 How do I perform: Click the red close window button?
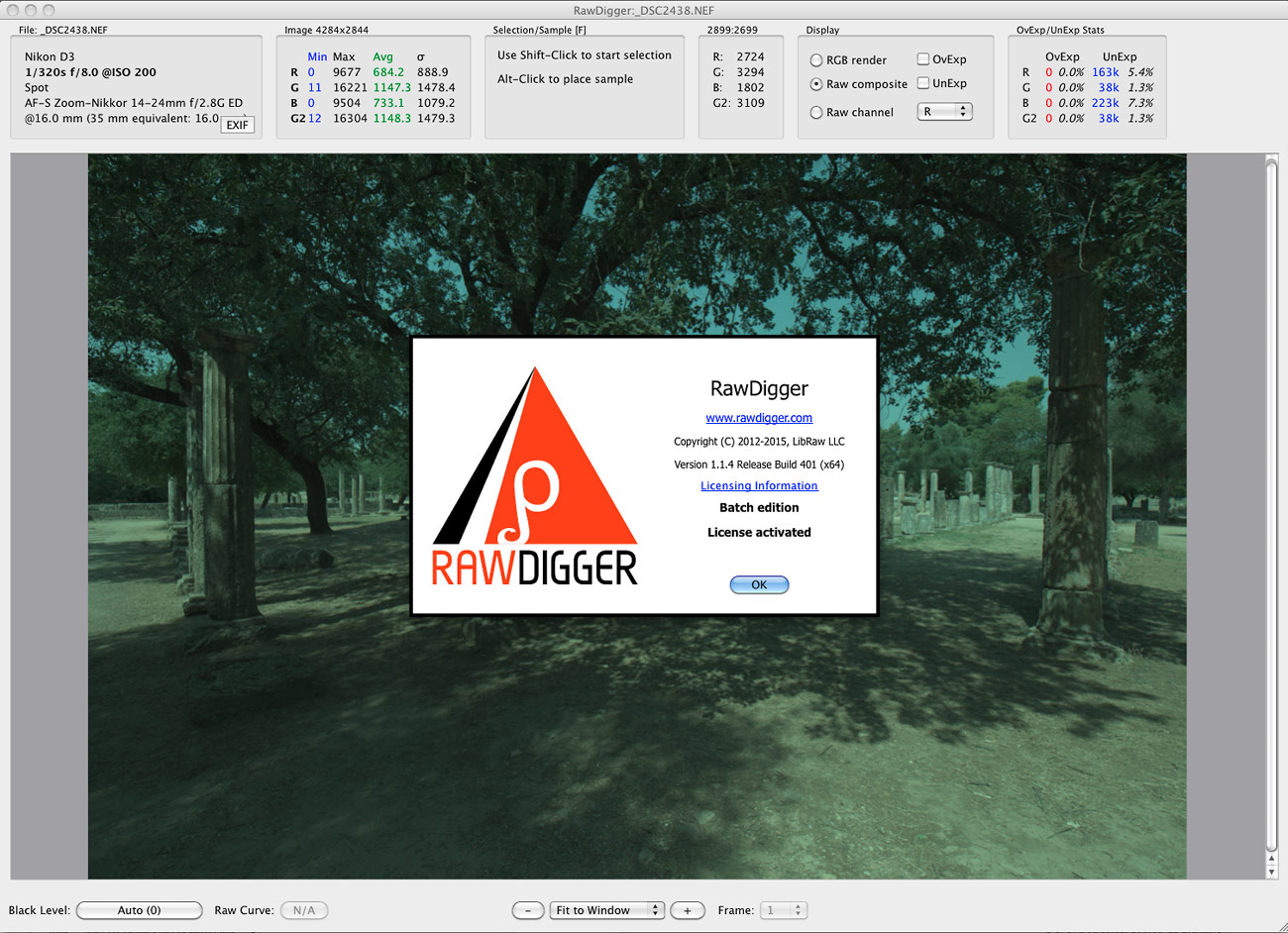click(x=13, y=10)
